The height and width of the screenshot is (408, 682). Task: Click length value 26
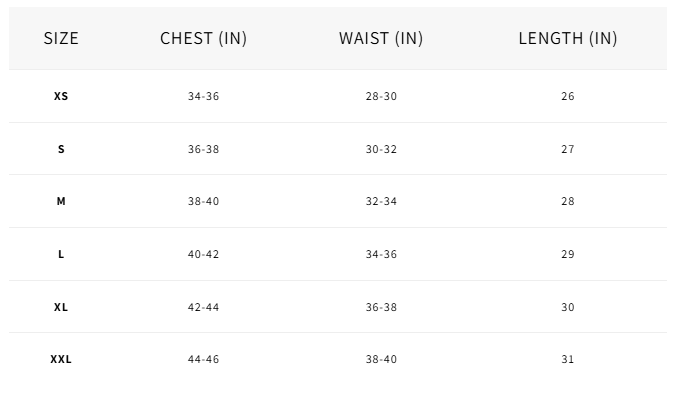[x=568, y=96]
